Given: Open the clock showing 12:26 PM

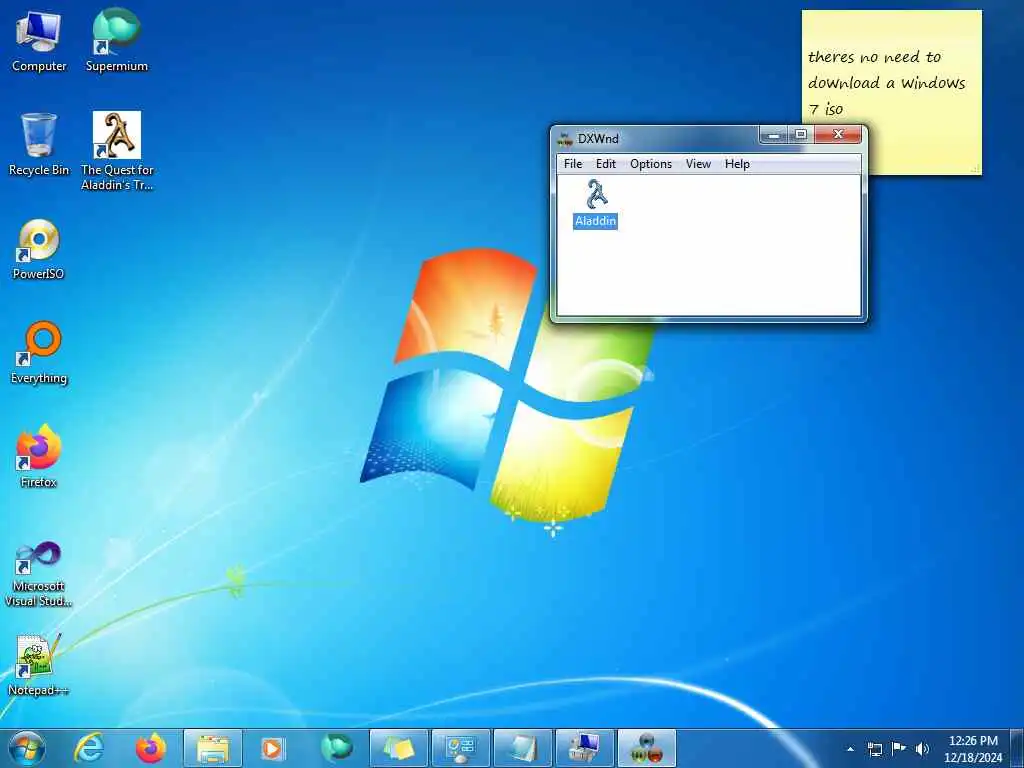Looking at the screenshot, I should point(973,749).
